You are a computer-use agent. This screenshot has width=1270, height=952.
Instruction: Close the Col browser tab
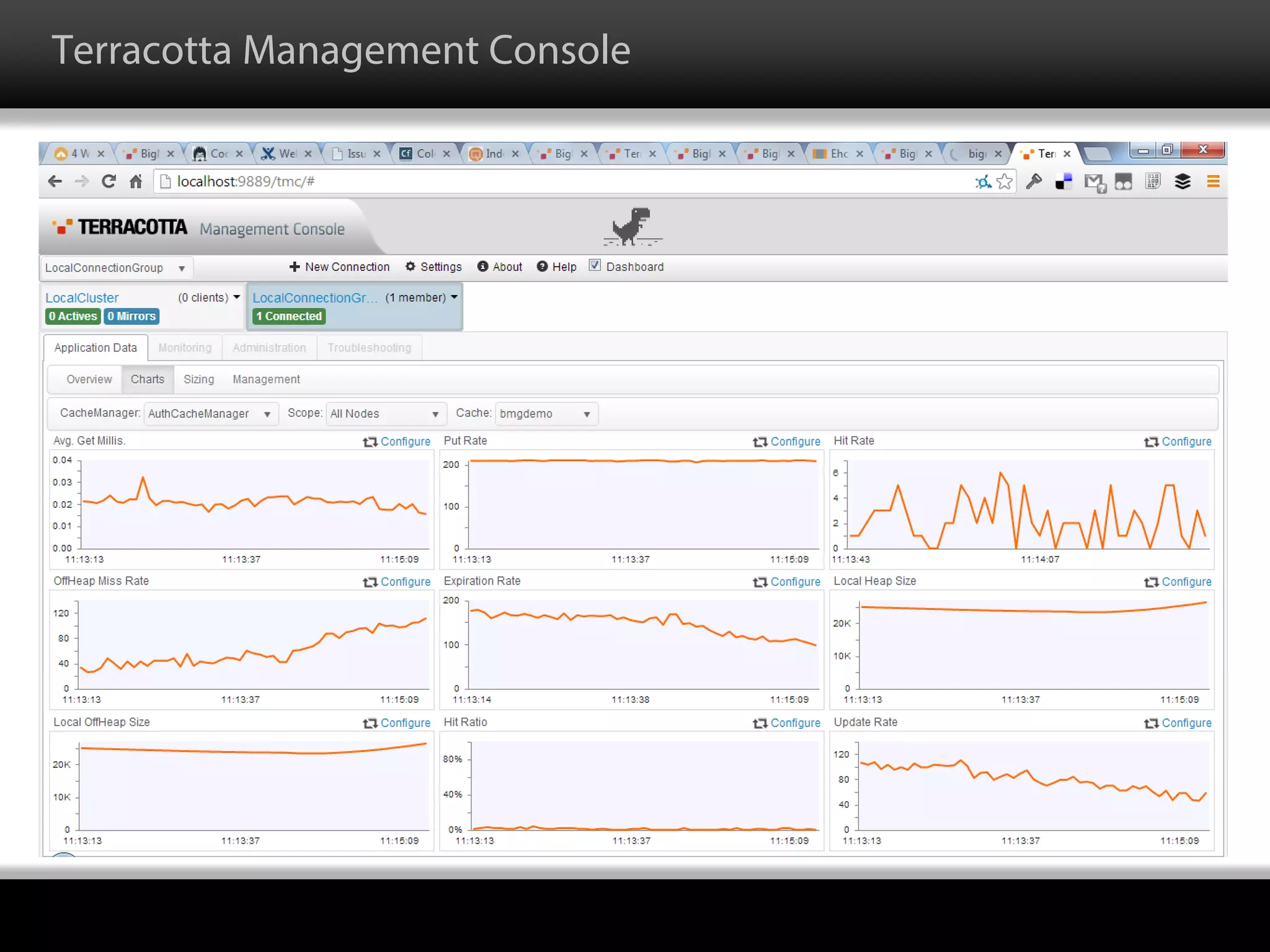446,154
